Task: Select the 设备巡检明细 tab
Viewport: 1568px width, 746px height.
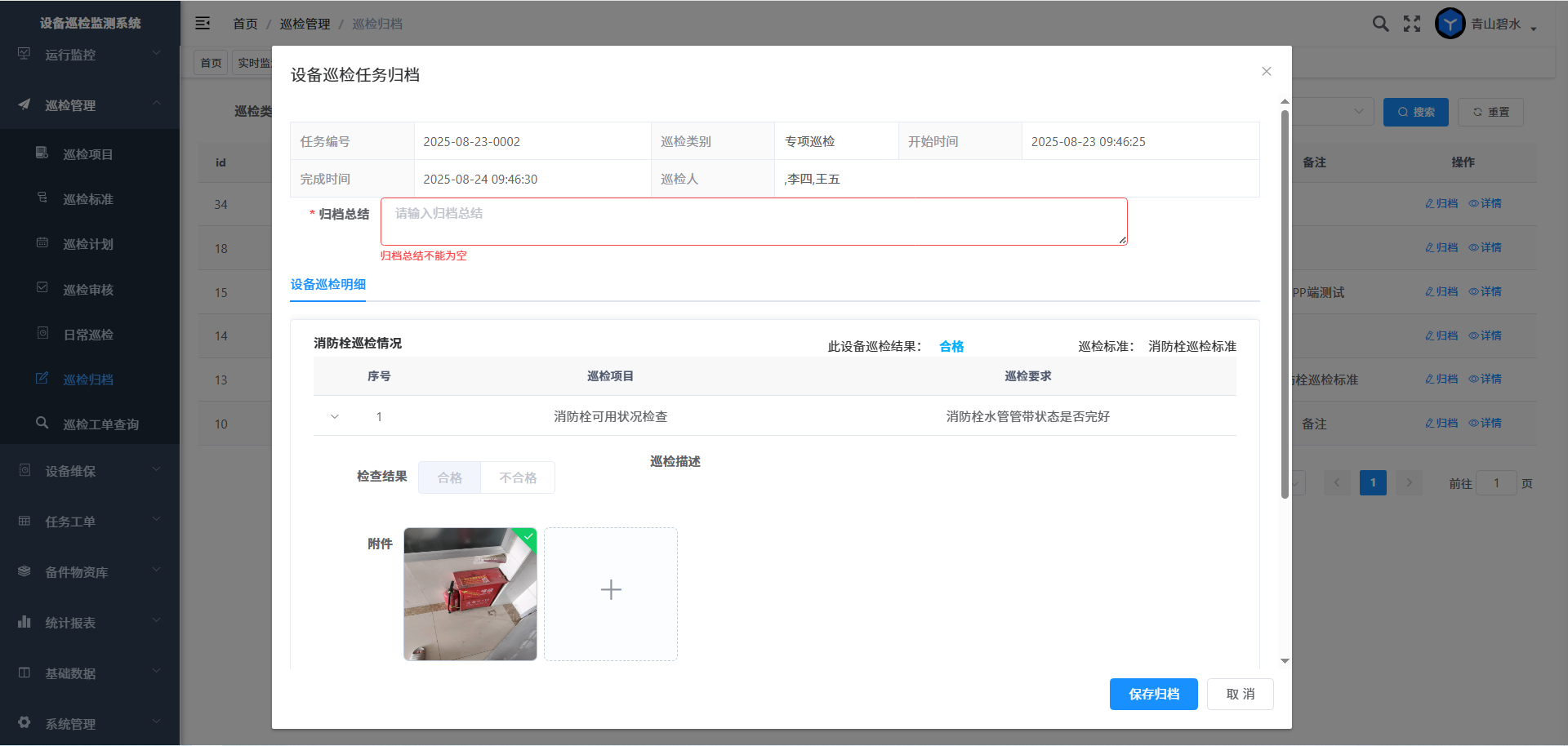Action: [328, 285]
